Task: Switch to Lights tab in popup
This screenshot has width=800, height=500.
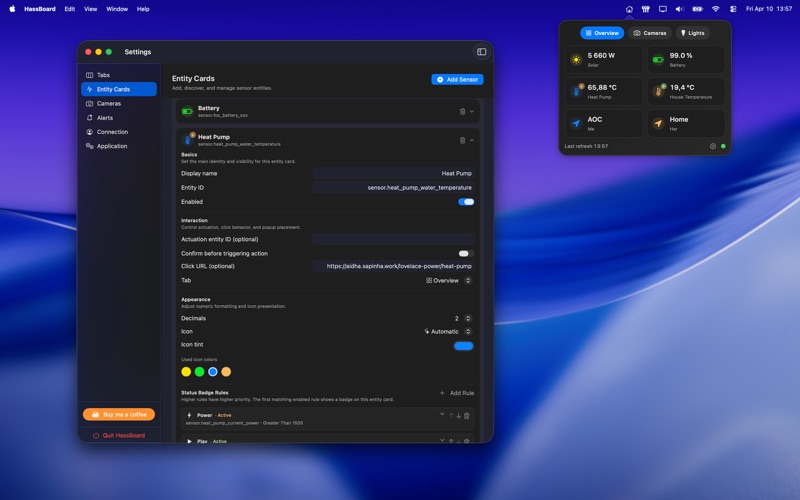Action: tap(692, 33)
